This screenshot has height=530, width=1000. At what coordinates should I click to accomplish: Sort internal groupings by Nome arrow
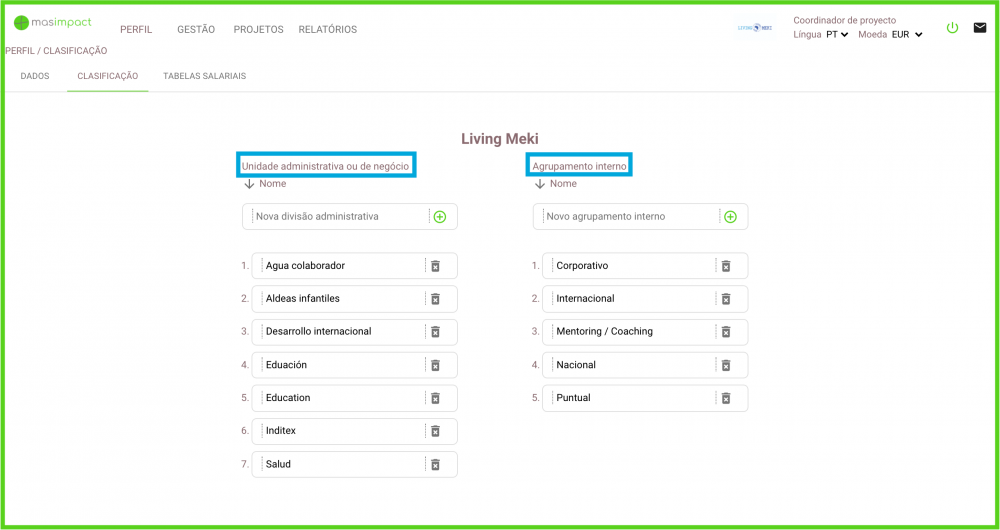[540, 184]
